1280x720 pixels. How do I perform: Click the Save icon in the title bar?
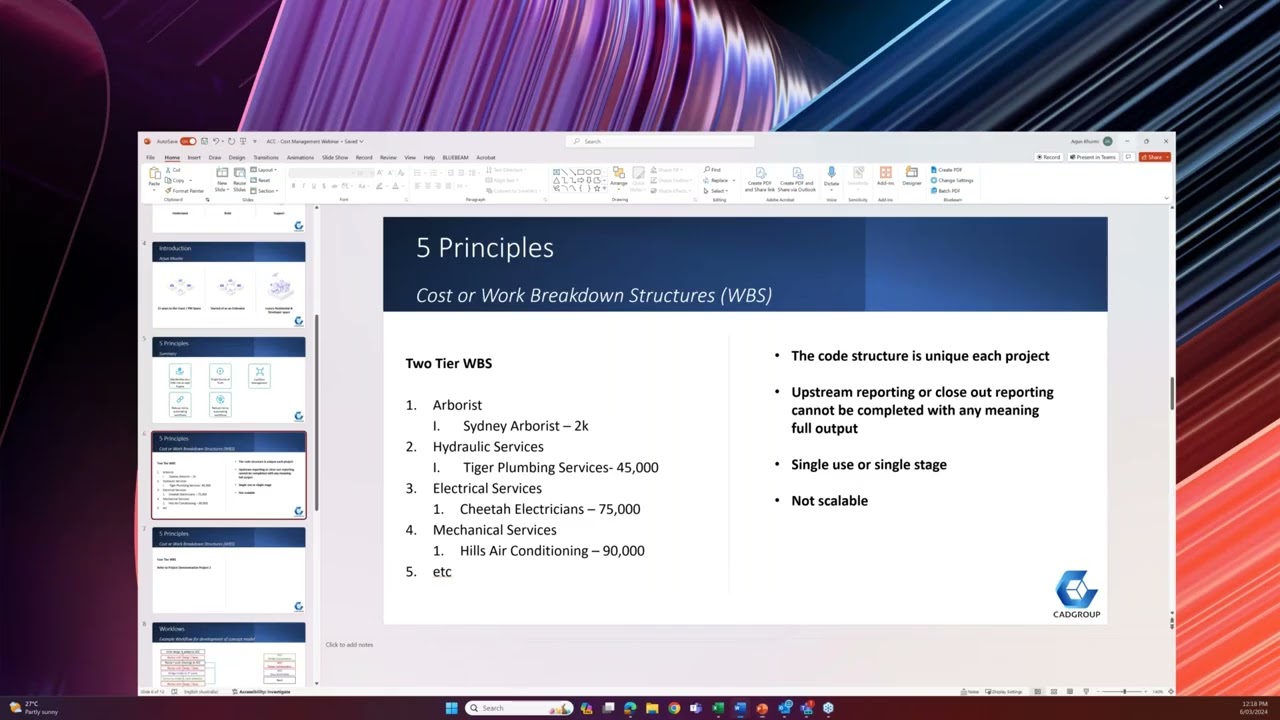click(x=205, y=141)
